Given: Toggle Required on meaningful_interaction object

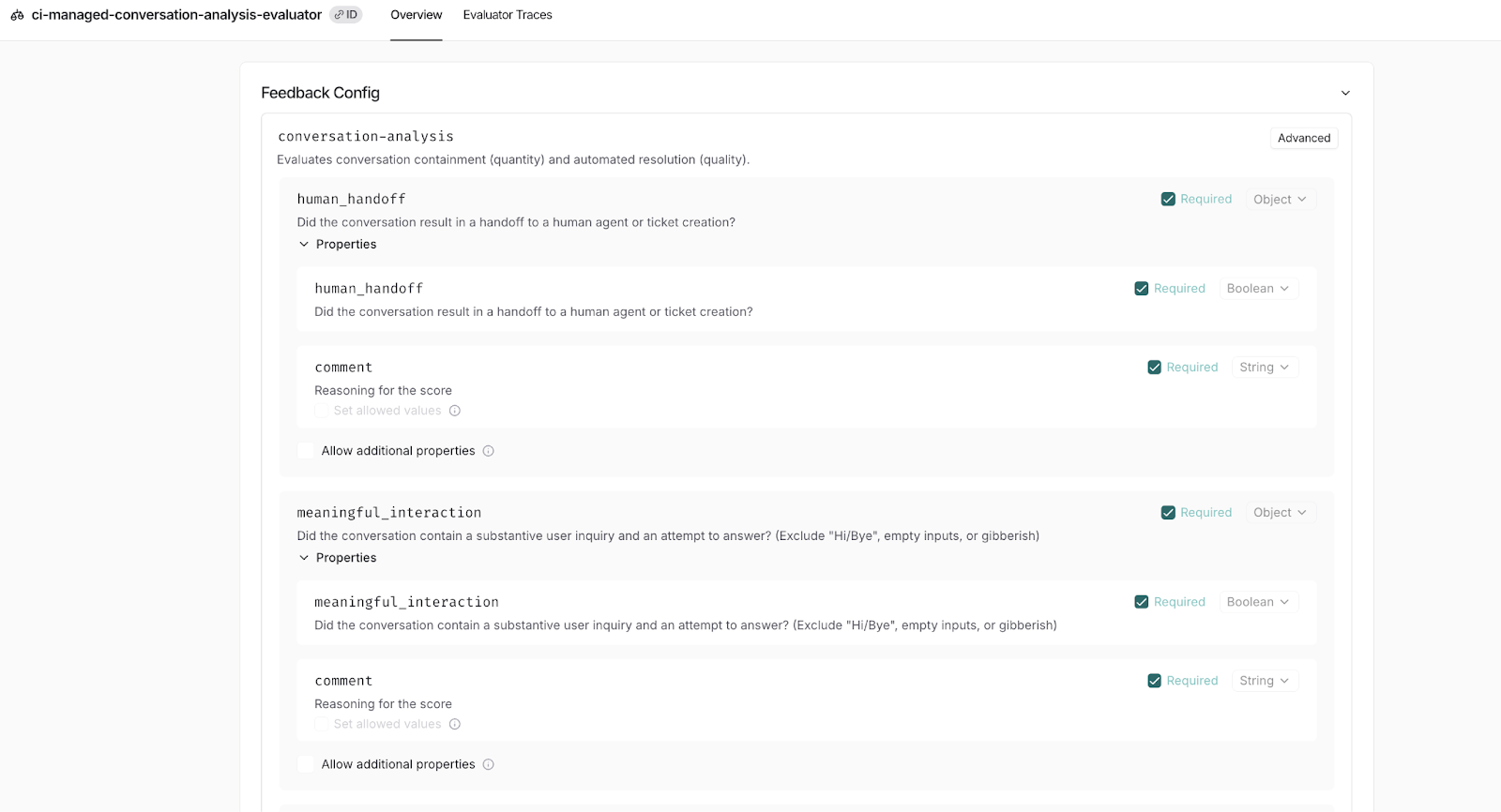Looking at the screenshot, I should pyautogui.click(x=1168, y=513).
